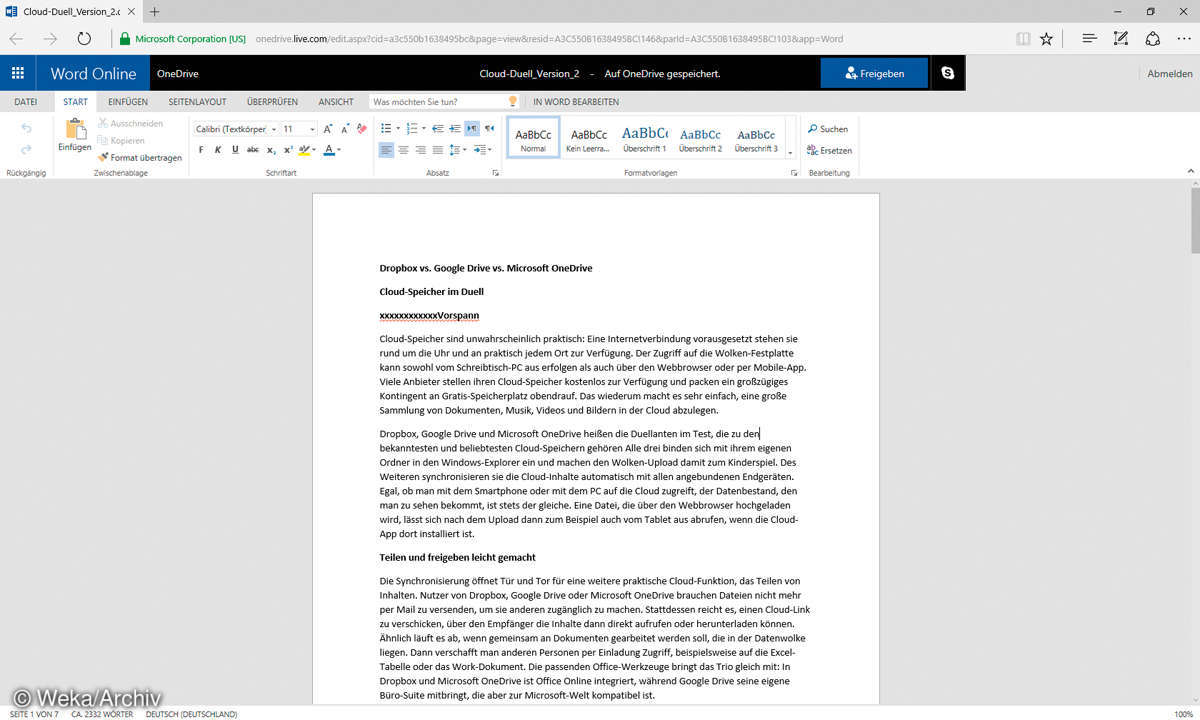The width and height of the screenshot is (1200, 720).
Task: Apply subscript formatting
Action: [x=270, y=150]
